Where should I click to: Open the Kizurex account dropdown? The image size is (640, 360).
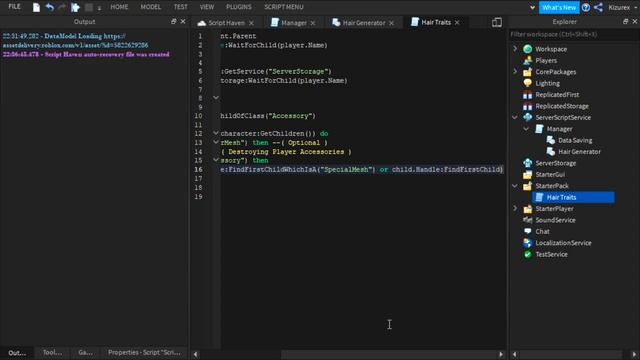coord(622,7)
